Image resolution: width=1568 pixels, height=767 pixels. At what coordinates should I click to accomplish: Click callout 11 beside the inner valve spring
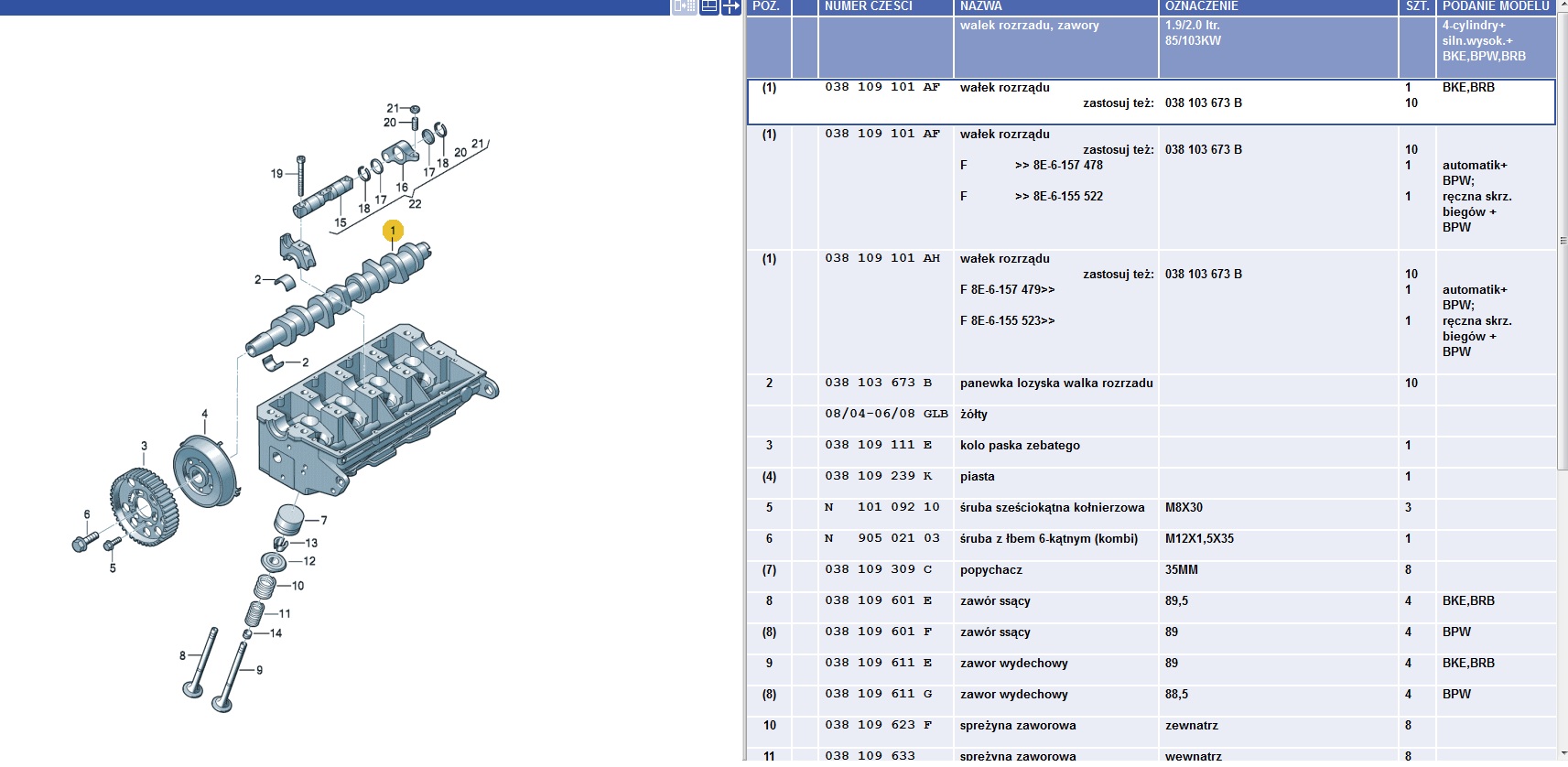click(285, 614)
